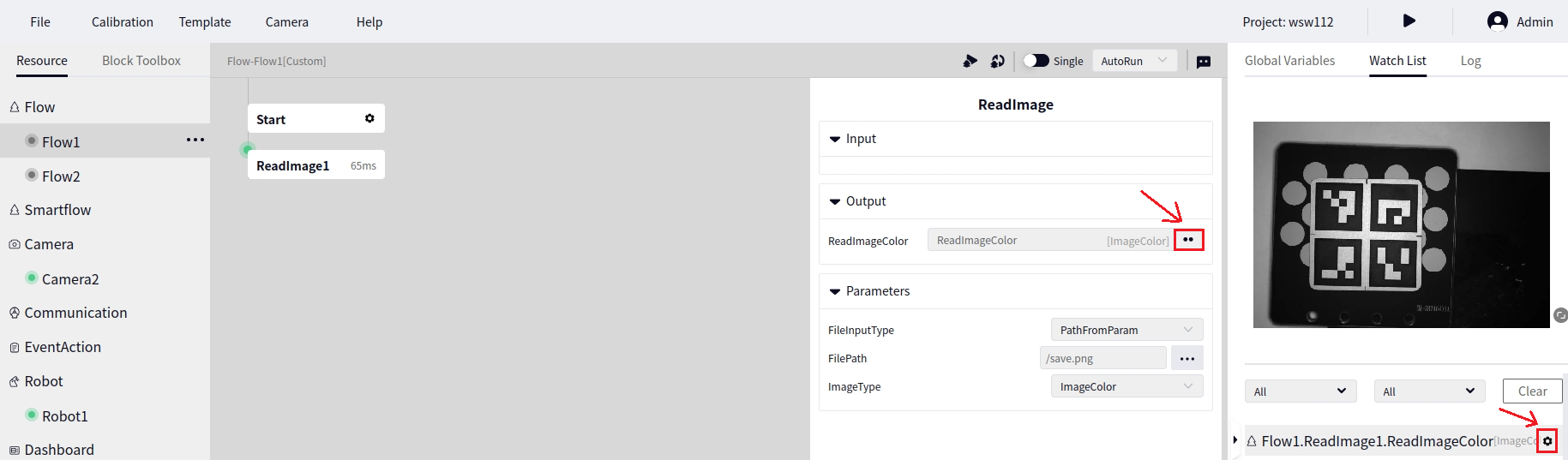Screen dimensions: 1568x460
Task: Click the Flow-Flow1[Custom] tab label
Action: click(x=276, y=61)
